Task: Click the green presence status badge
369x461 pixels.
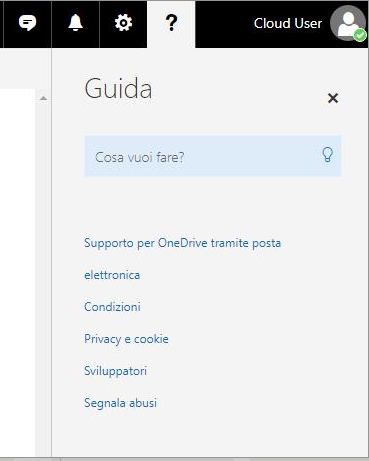Action: tap(360, 35)
